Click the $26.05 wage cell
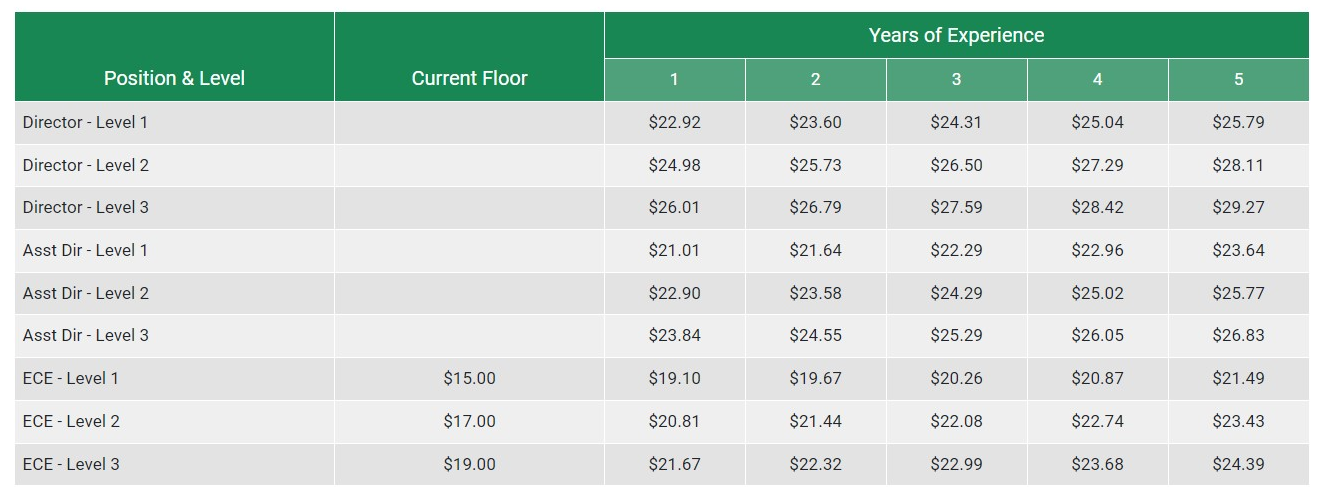This screenshot has width=1324, height=497. (1097, 336)
